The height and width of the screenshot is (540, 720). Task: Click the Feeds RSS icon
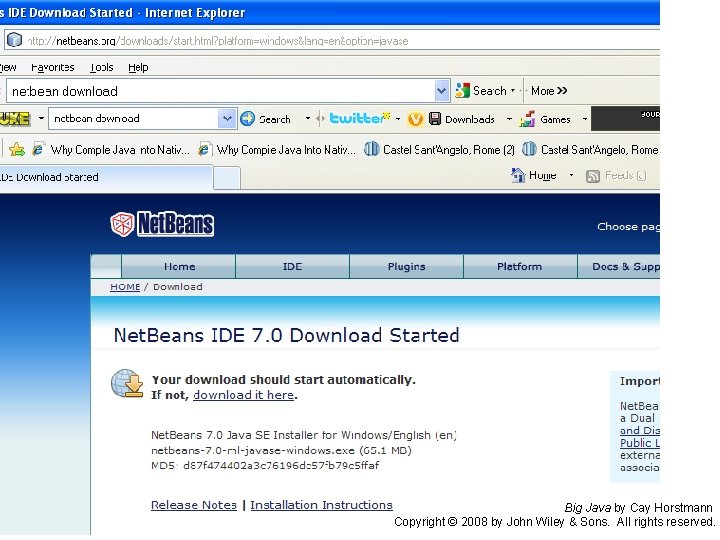click(x=593, y=176)
